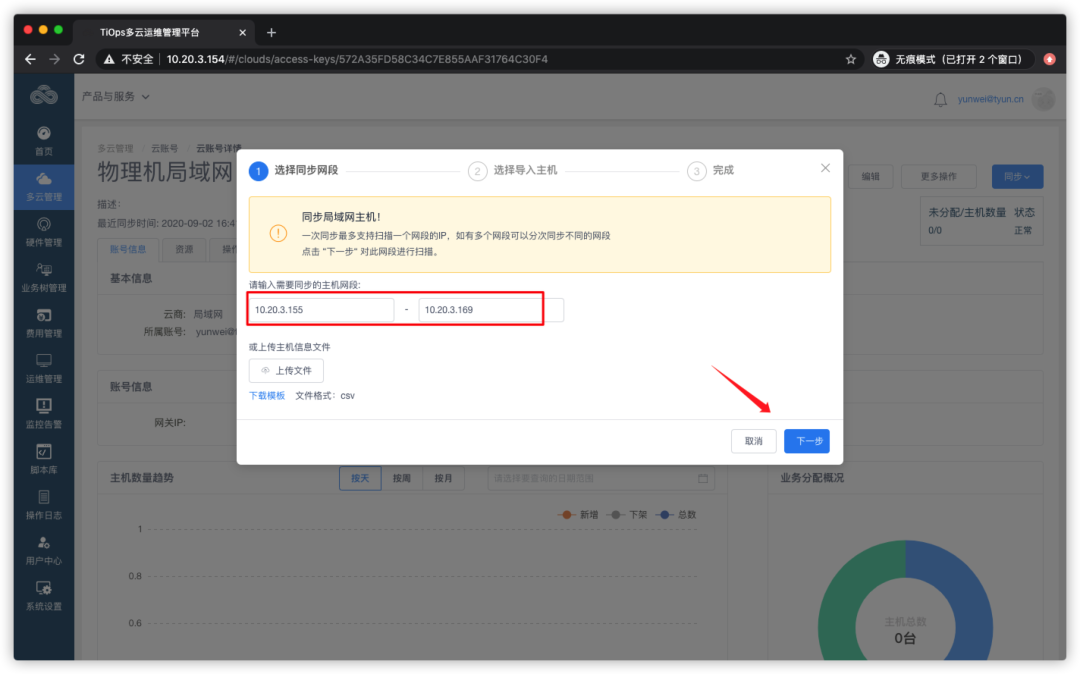Open the 同步 sync dropdown button
The width and height of the screenshot is (1080, 674).
click(x=1018, y=176)
